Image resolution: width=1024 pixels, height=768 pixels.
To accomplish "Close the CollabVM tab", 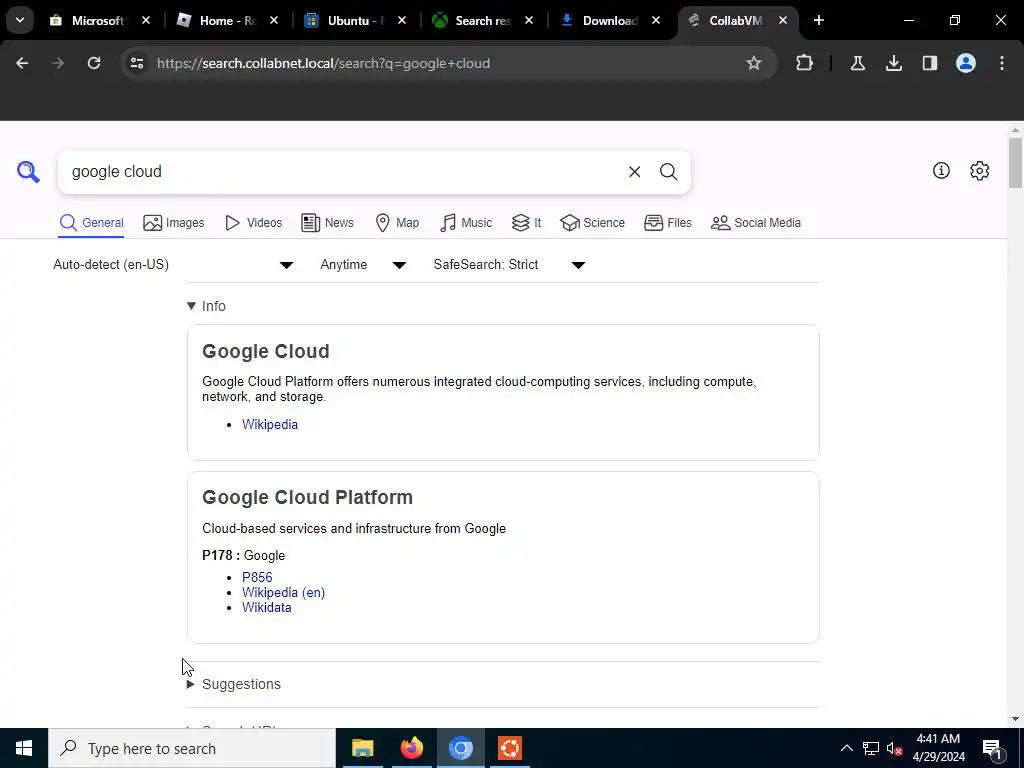I will pos(782,21).
